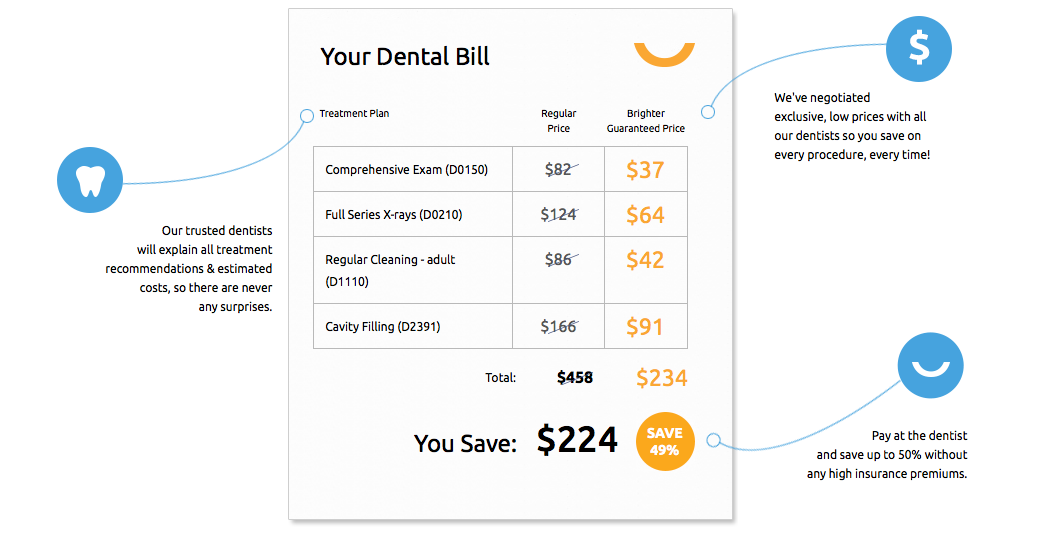Click connector dot near Brighter Guaranteed Price

(x=708, y=112)
